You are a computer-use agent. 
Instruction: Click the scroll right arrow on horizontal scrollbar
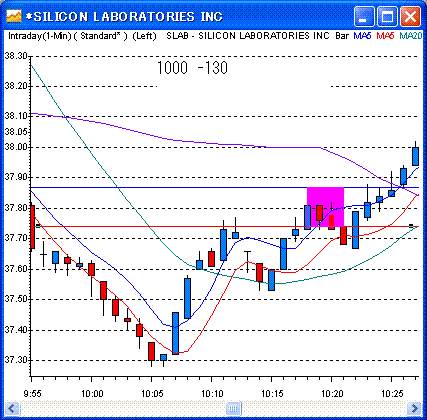tap(414, 408)
